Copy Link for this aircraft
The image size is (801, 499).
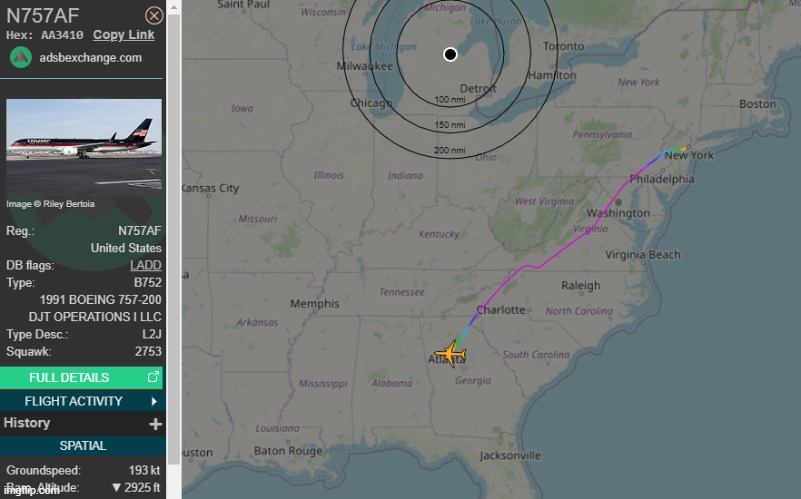point(124,35)
